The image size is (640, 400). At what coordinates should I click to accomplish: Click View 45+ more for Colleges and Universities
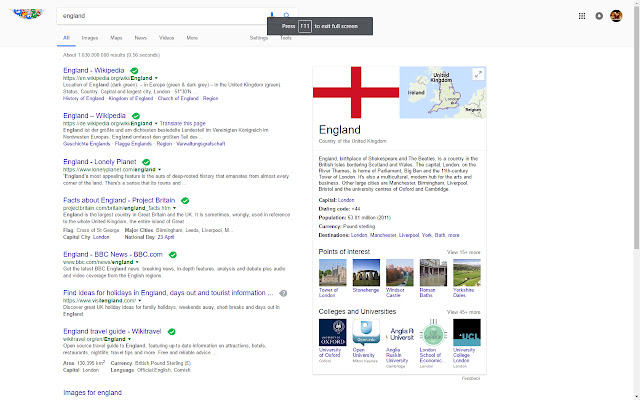click(x=463, y=312)
